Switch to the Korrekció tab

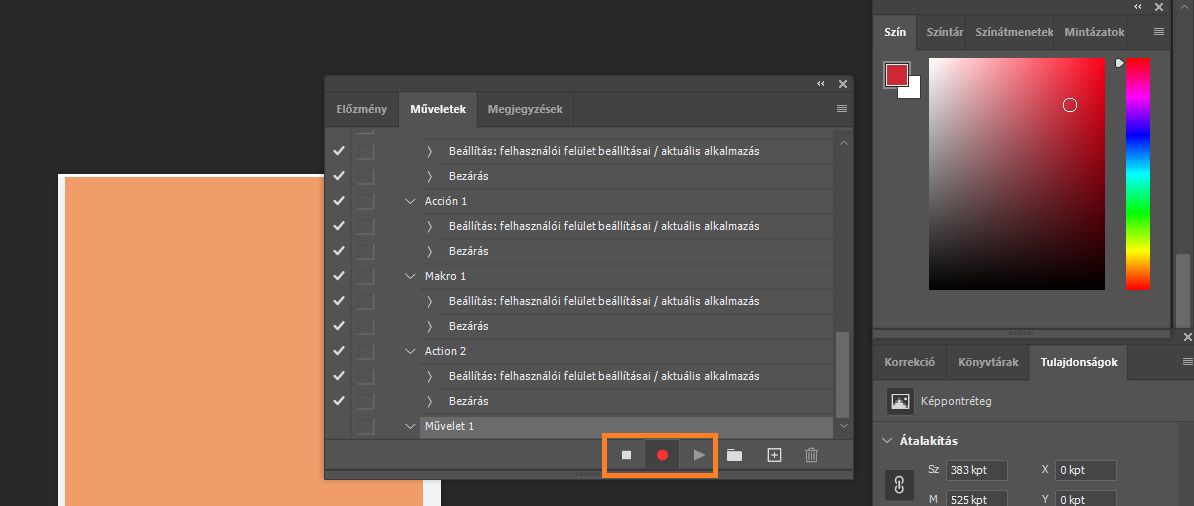(909, 362)
